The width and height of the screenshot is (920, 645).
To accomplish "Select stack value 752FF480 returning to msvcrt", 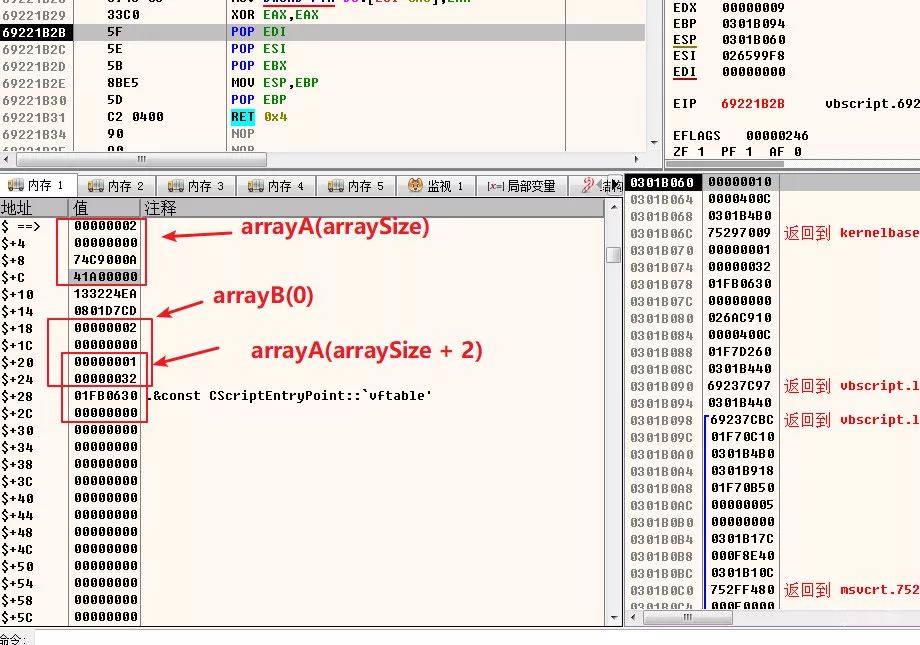I will [742, 590].
